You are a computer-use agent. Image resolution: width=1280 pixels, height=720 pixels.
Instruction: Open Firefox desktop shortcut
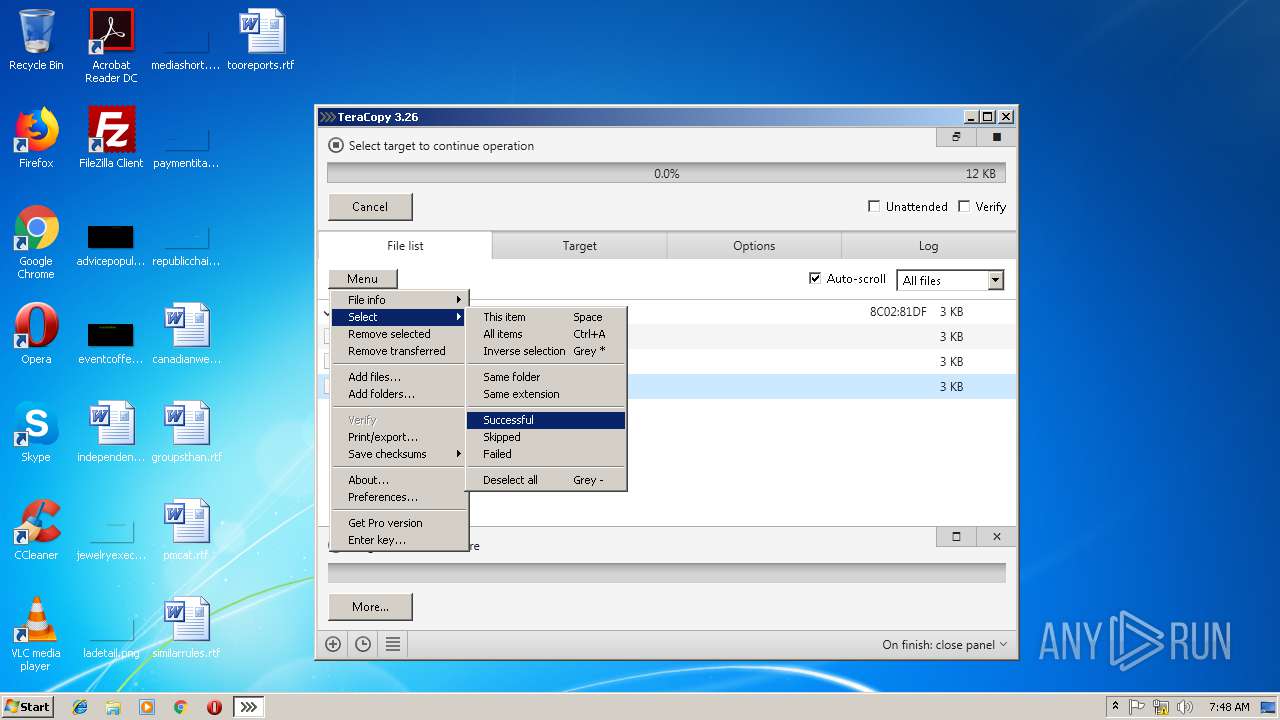point(36,138)
